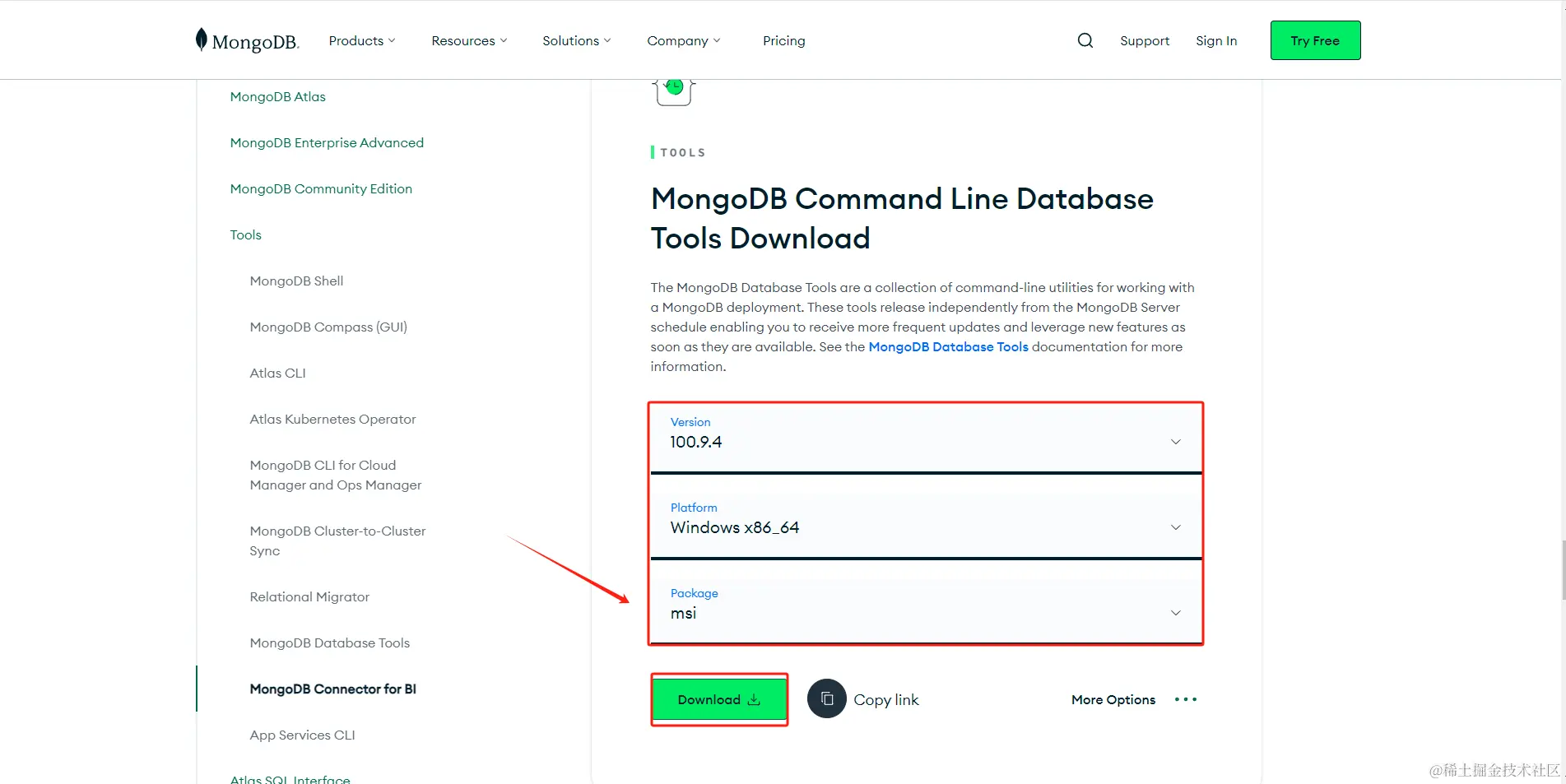Open MongoDB Connector for BI in the sidebar
The image size is (1566, 784).
pos(332,689)
